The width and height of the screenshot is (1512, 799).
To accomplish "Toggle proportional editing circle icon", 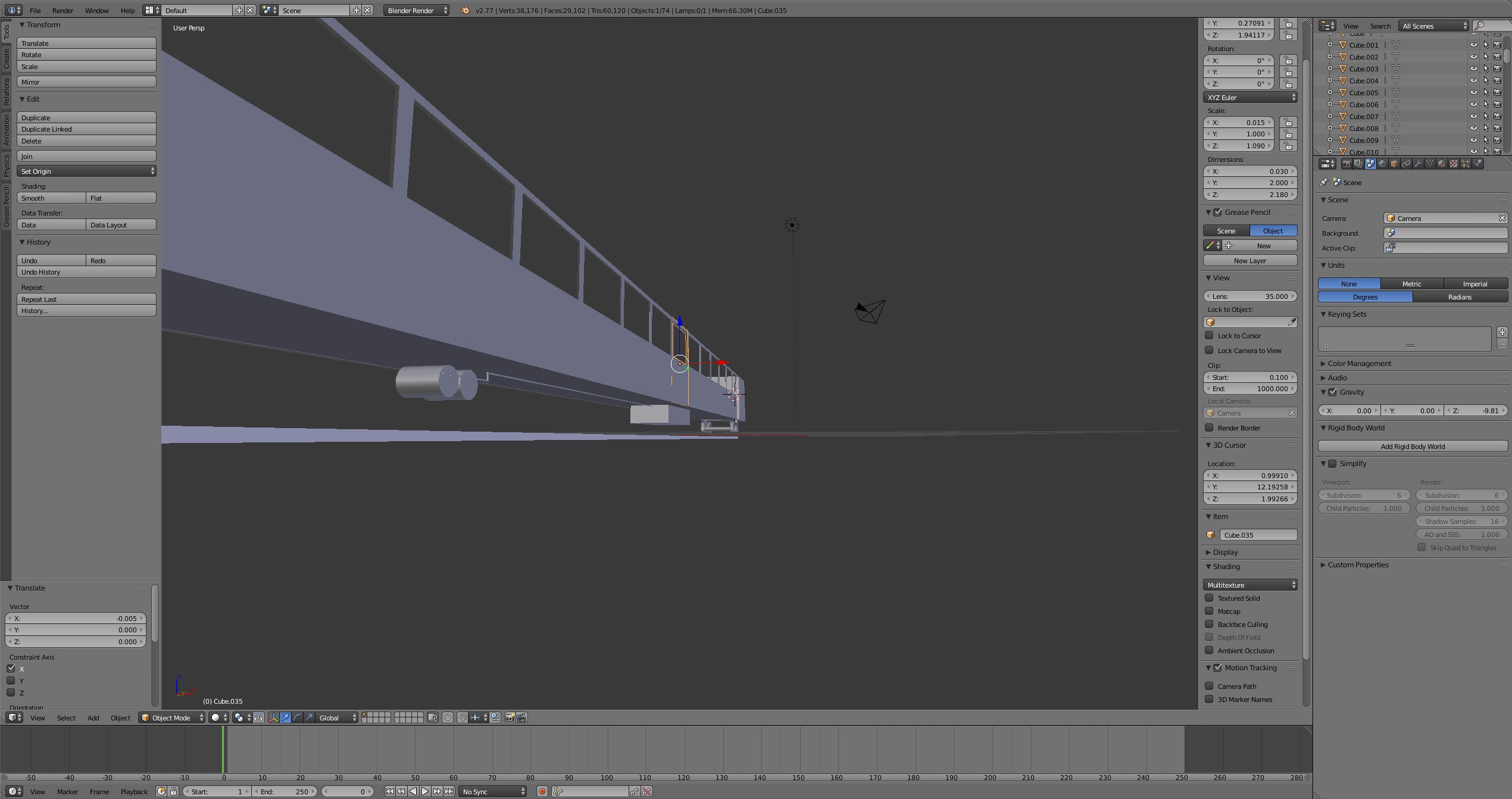I will click(448, 717).
